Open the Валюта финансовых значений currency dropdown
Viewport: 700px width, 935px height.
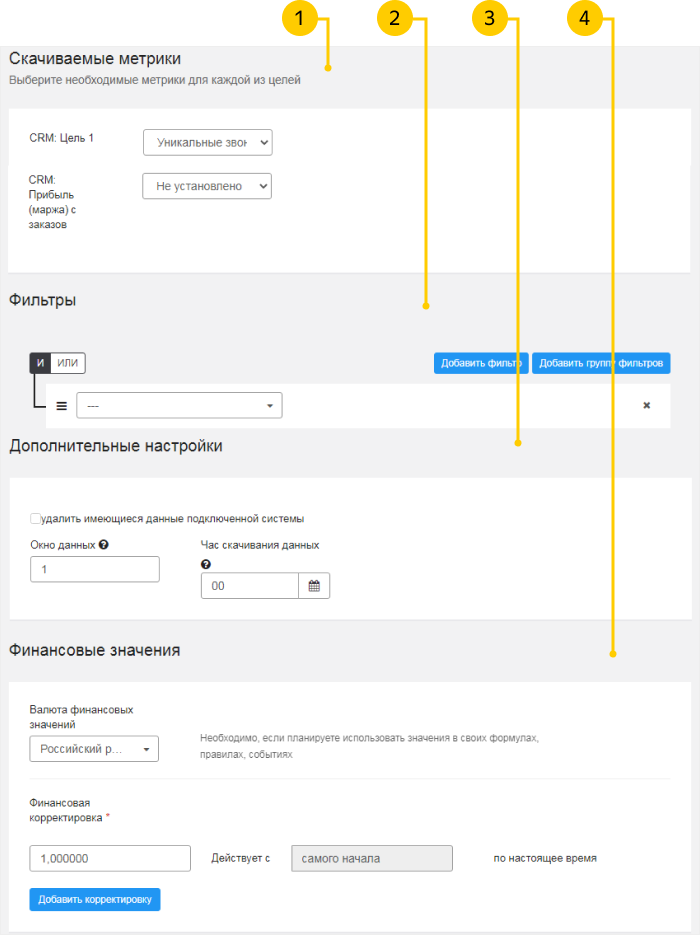pyautogui.click(x=94, y=749)
